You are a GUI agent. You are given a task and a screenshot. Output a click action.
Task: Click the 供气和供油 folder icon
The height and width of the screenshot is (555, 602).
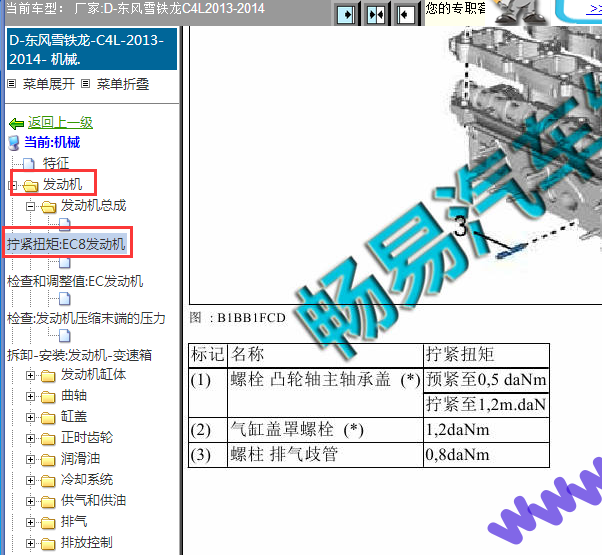[48, 502]
